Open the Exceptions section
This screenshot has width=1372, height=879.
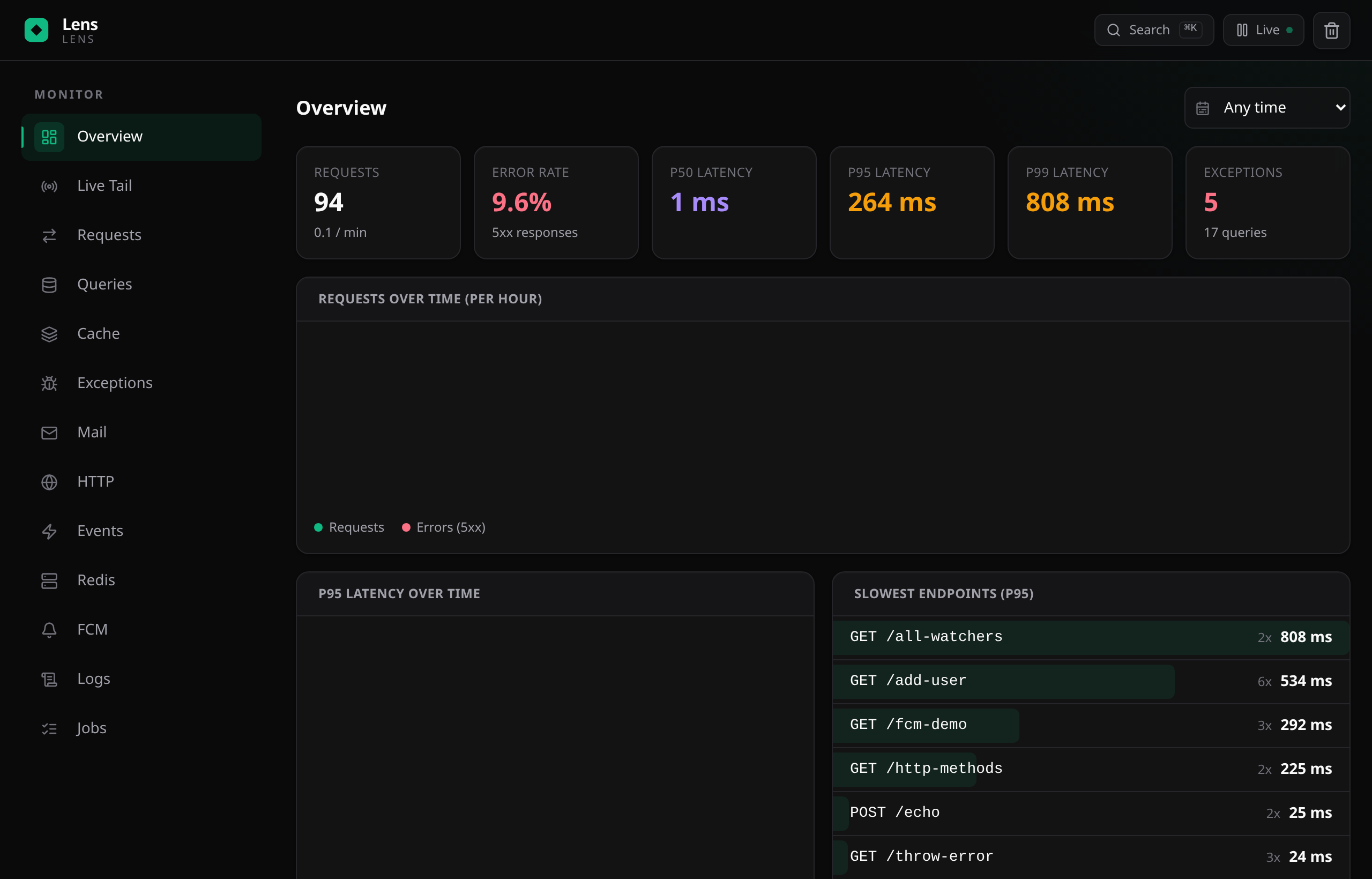tap(141, 383)
